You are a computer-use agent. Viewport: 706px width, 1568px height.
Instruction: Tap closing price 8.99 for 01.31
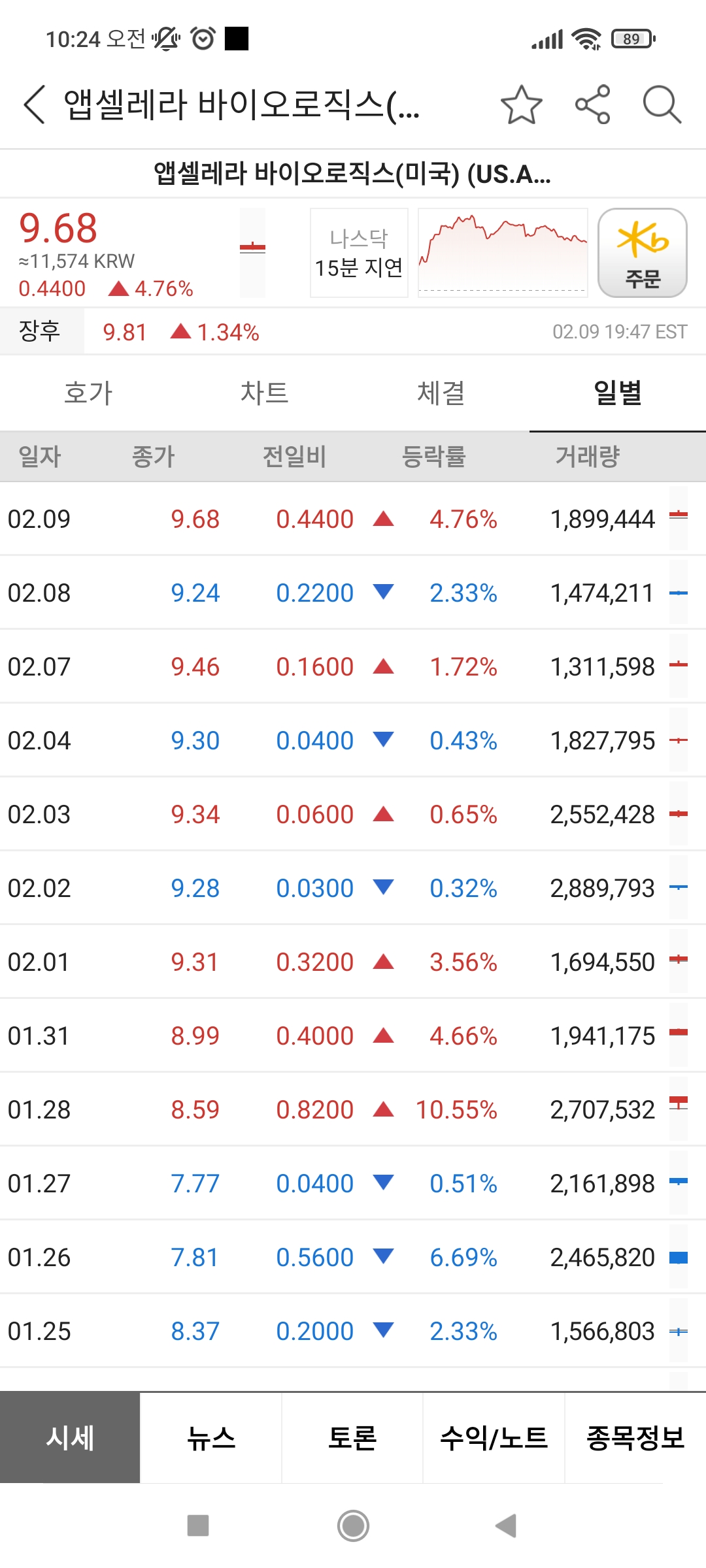pyautogui.click(x=195, y=1036)
